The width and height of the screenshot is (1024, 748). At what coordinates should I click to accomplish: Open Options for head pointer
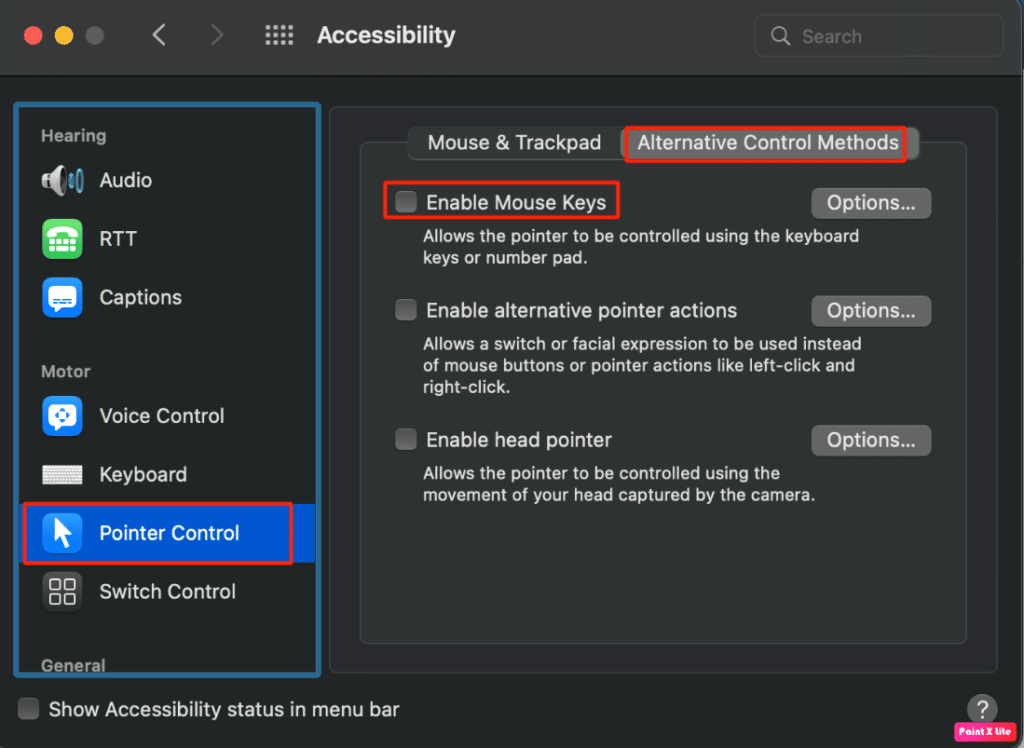point(870,440)
